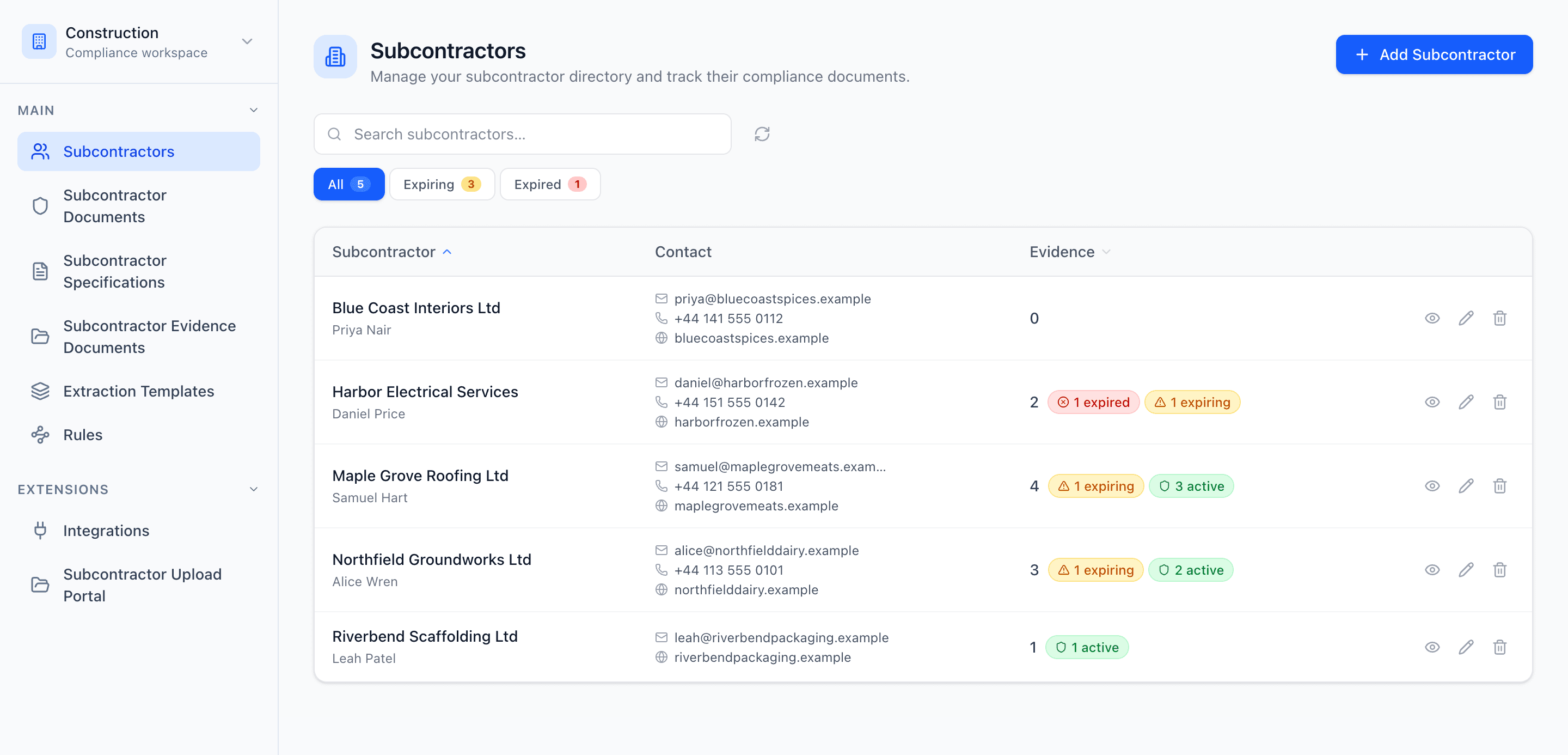Click Riverbend Scaffolding Ltd name
Viewport: 1568px width, 755px height.
(x=425, y=637)
